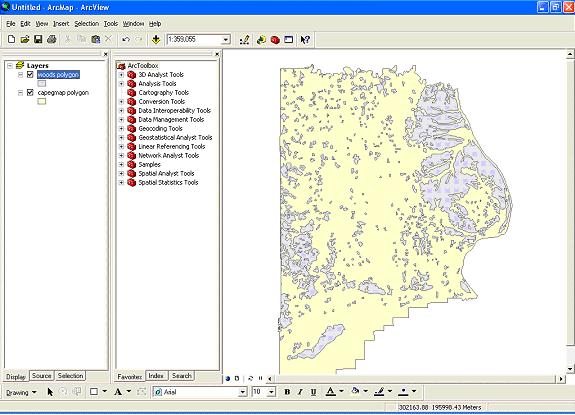Open the Tools menu
The image size is (575, 415).
[110, 23]
